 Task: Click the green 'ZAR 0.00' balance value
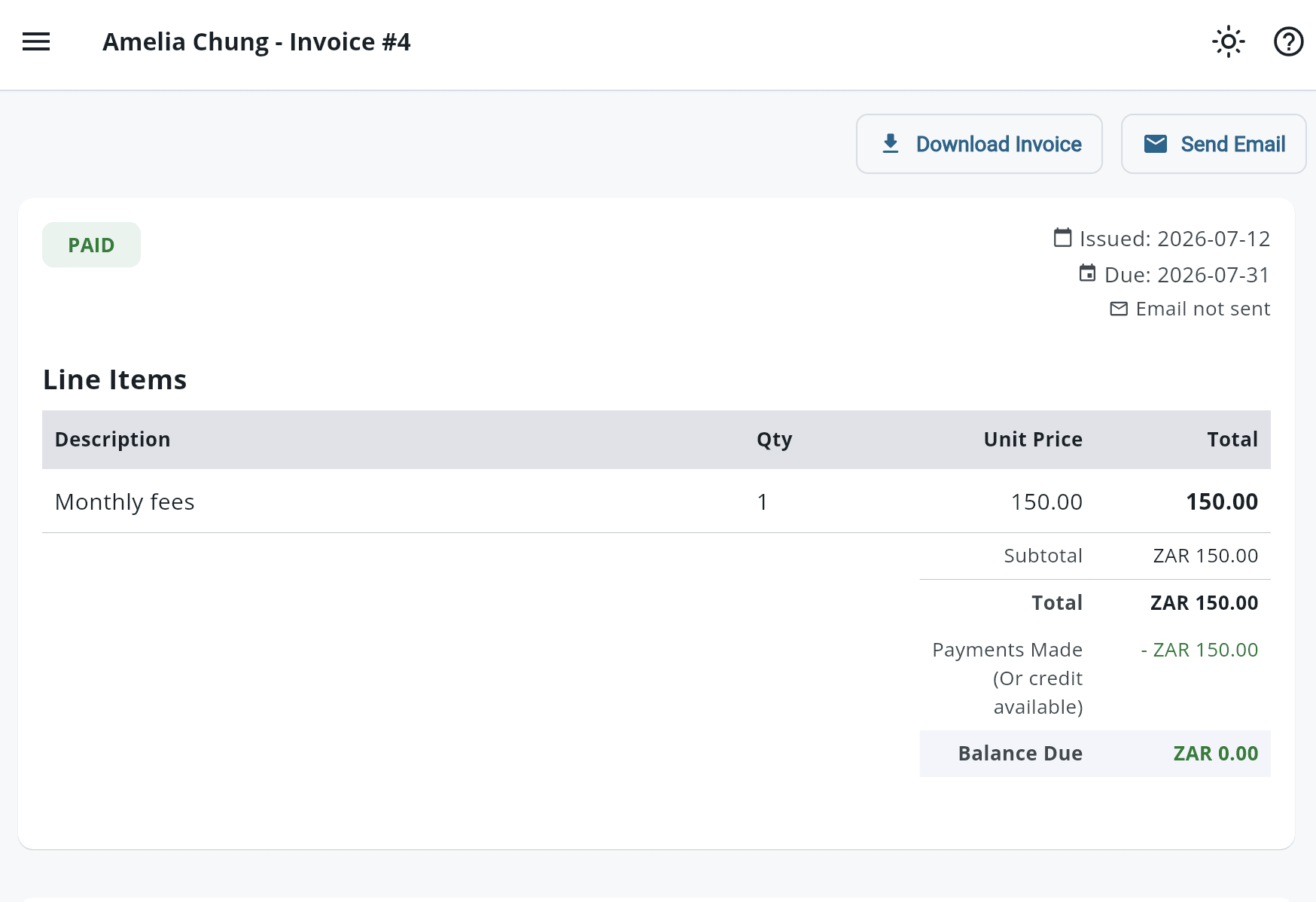tap(1215, 753)
